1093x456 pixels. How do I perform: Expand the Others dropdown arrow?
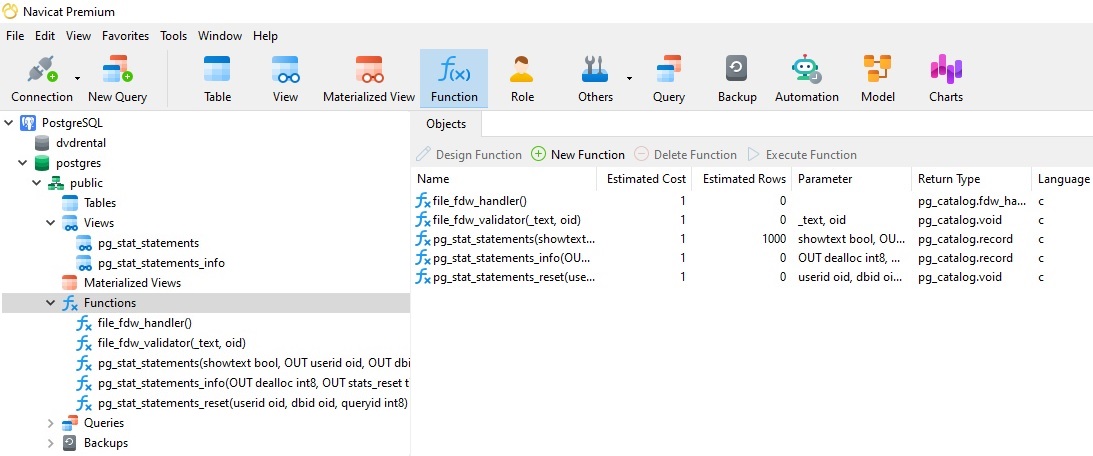(629, 78)
